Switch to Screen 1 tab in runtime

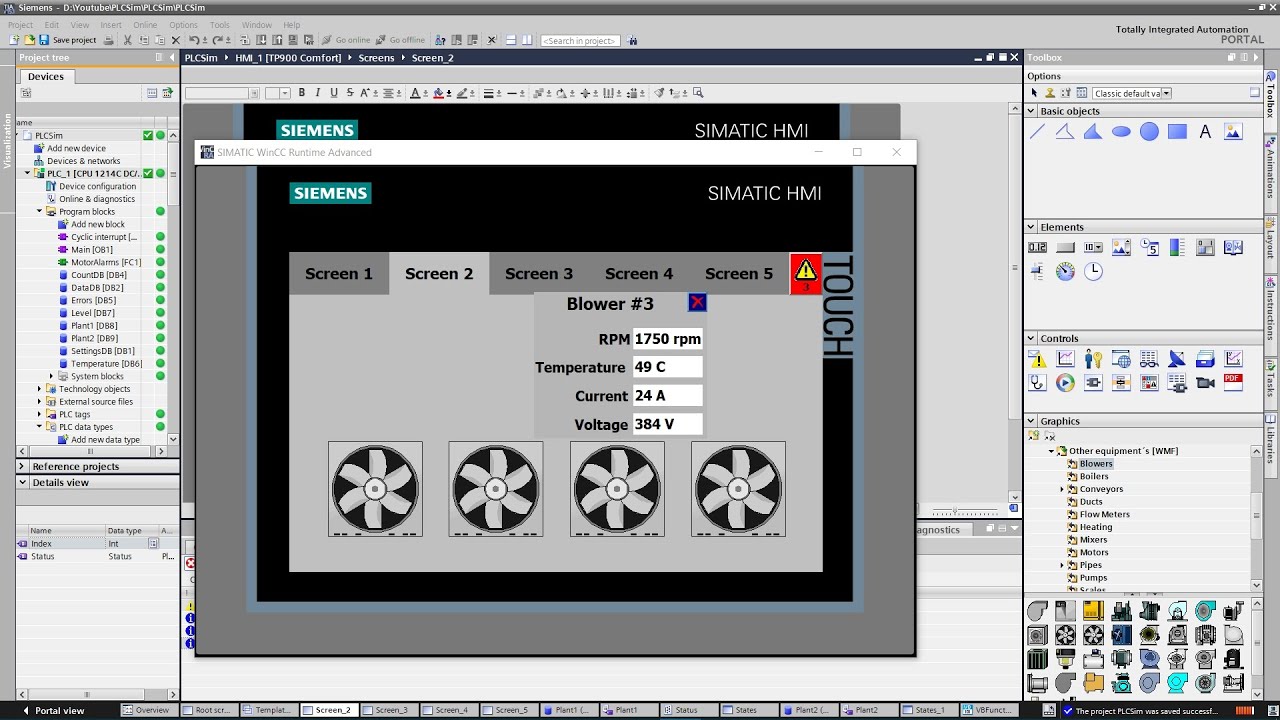click(x=339, y=274)
